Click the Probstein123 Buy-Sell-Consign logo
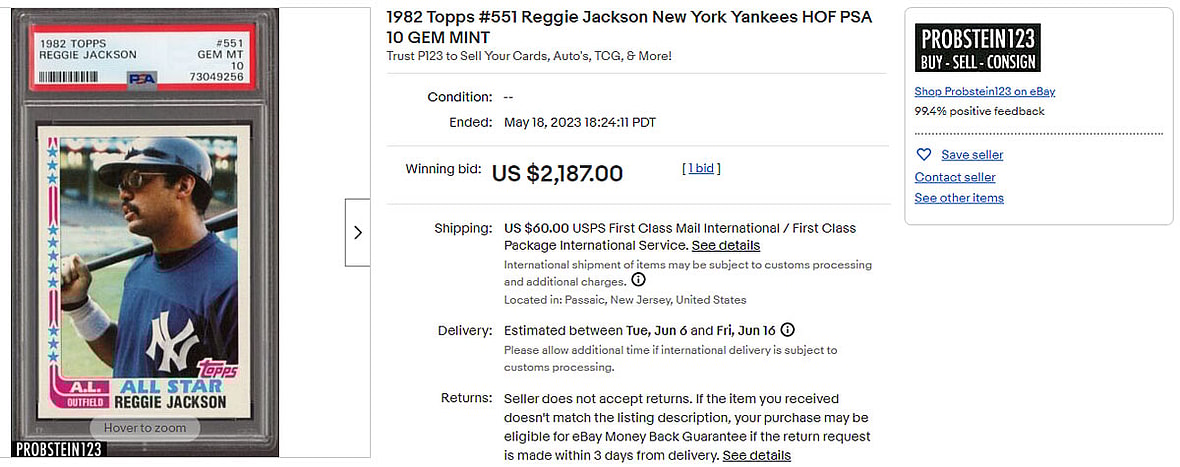 [977, 48]
